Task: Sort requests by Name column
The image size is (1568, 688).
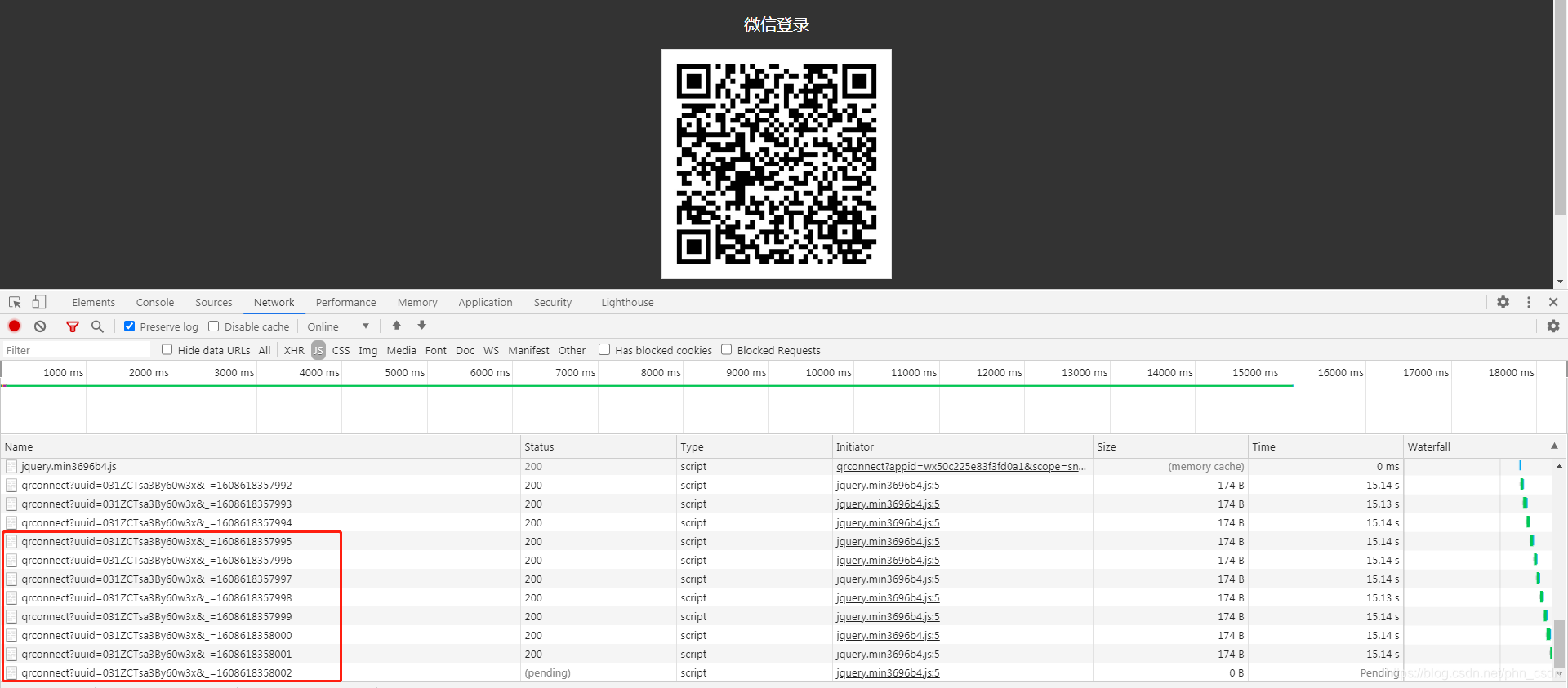Action: 261,446
